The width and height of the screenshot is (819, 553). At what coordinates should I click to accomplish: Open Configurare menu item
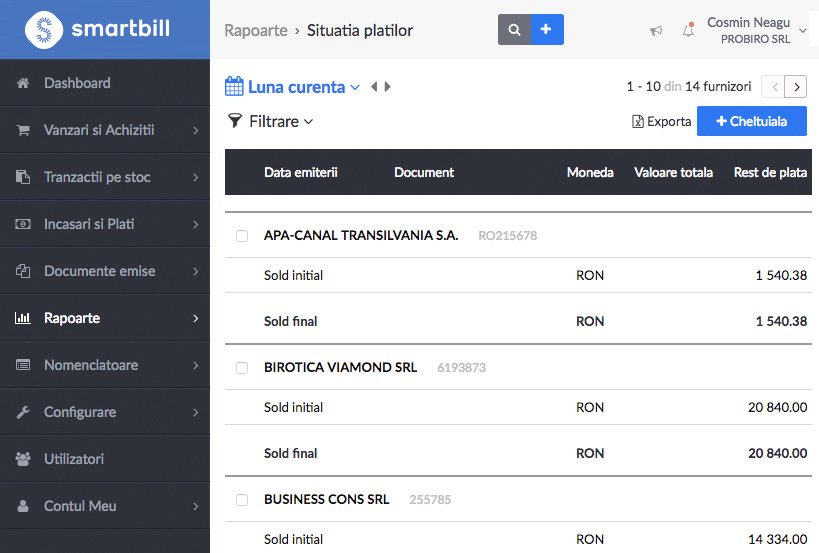coord(105,411)
